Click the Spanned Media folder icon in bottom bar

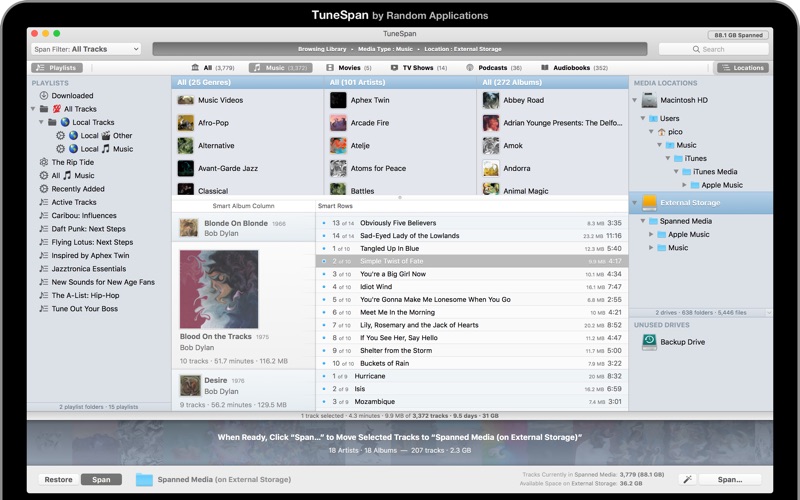(x=144, y=480)
